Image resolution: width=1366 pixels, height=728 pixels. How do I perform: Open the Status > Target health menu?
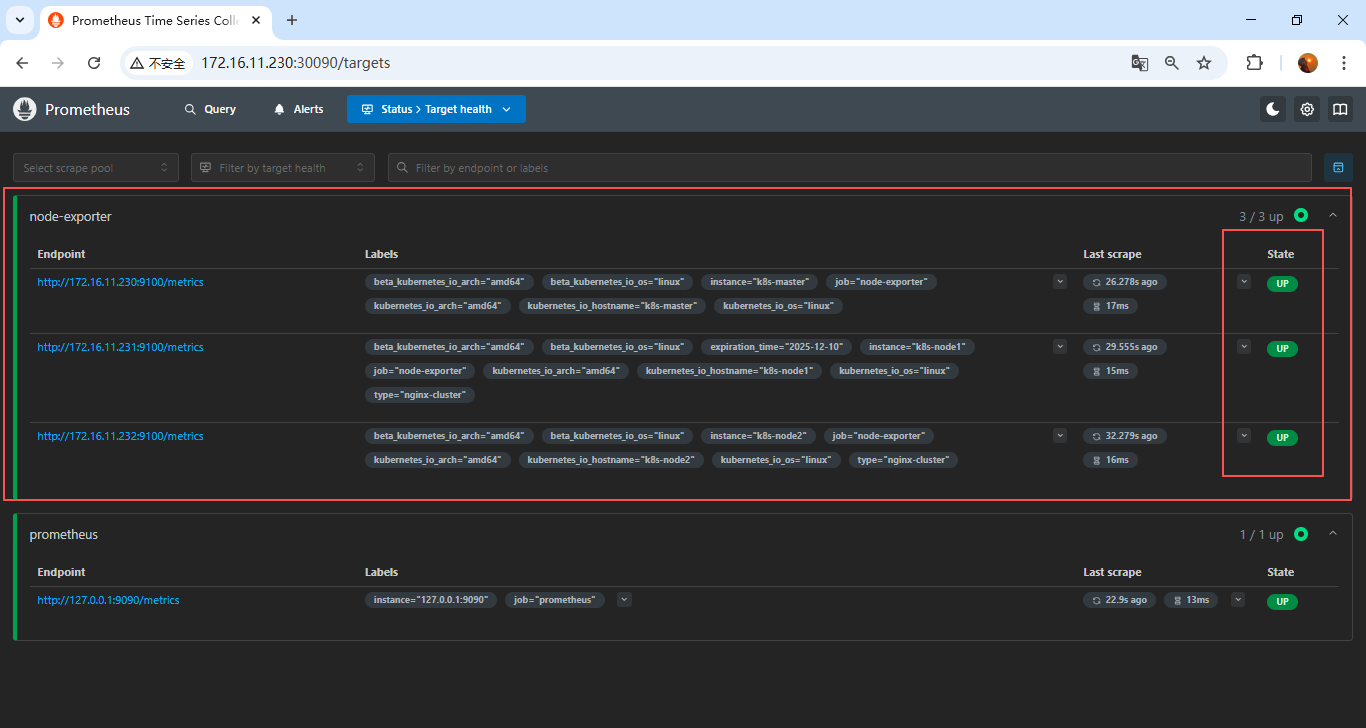click(x=436, y=109)
